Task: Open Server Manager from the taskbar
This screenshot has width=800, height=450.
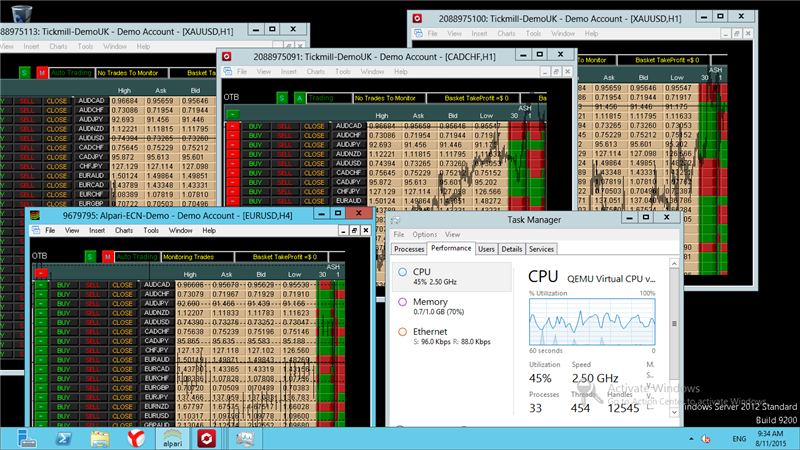Action: [26, 438]
